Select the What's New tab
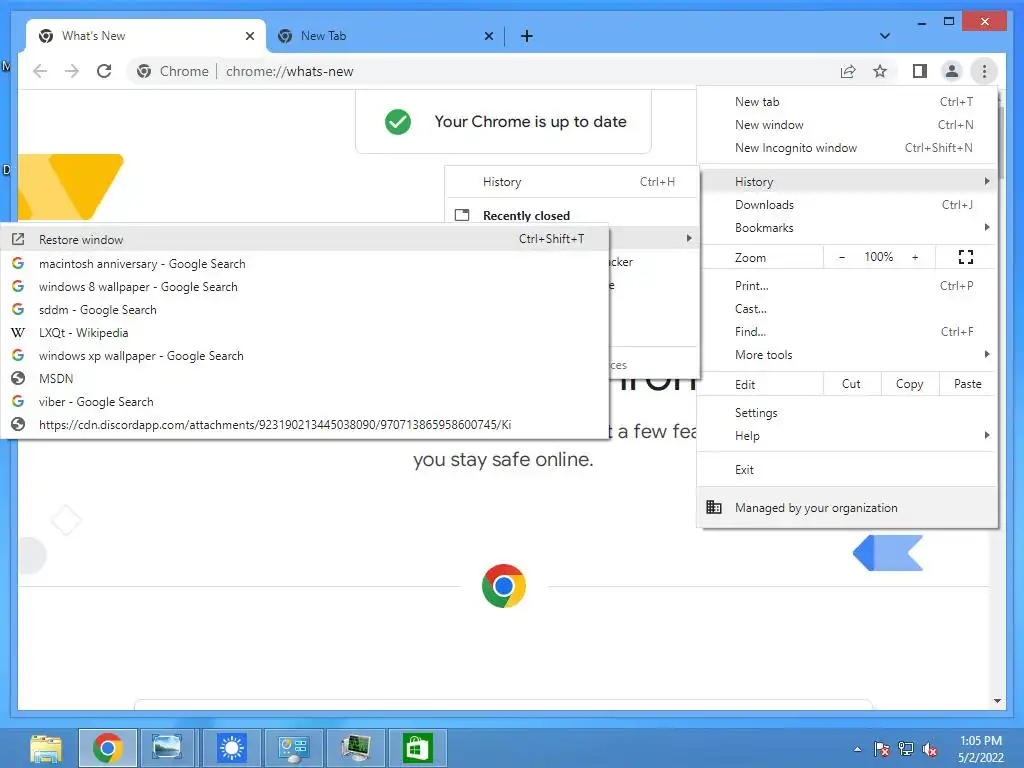Screen dimensions: 1024x768 tap(146, 36)
